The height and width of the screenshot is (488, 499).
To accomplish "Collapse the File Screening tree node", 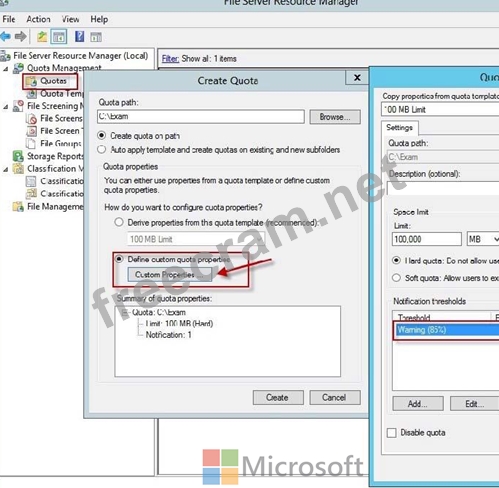I will (x=6, y=107).
